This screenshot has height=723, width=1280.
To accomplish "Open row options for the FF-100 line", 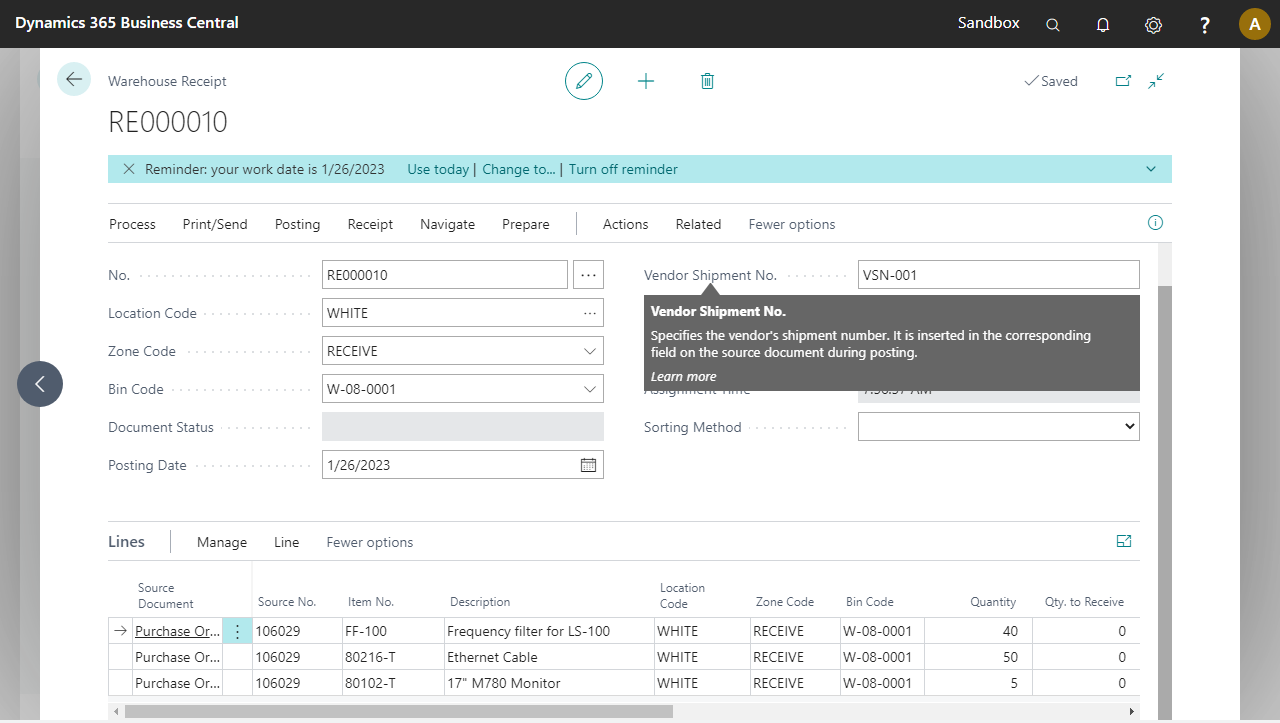I will point(237,631).
